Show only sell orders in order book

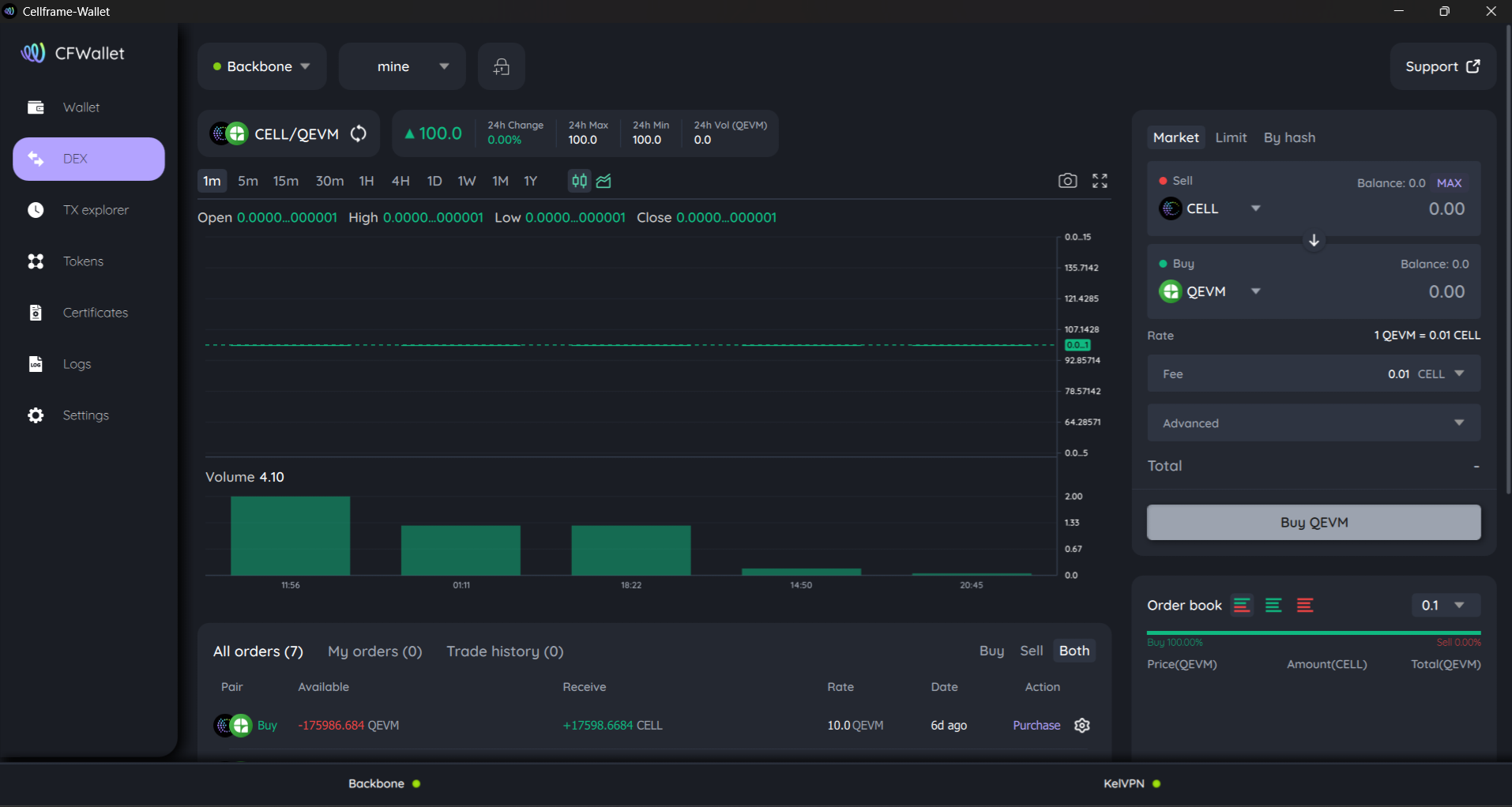(x=1305, y=606)
